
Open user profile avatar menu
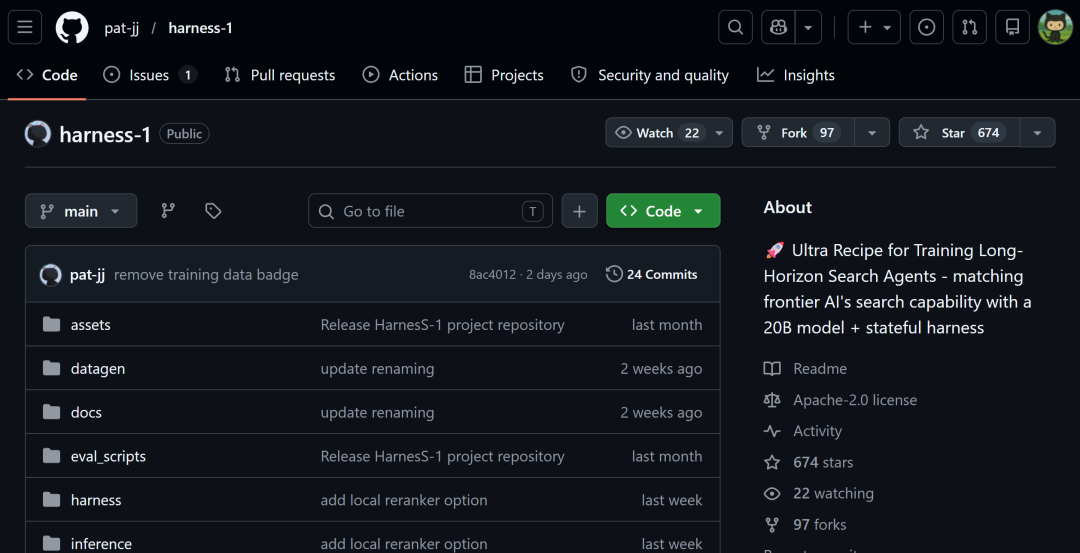[x=1055, y=28]
